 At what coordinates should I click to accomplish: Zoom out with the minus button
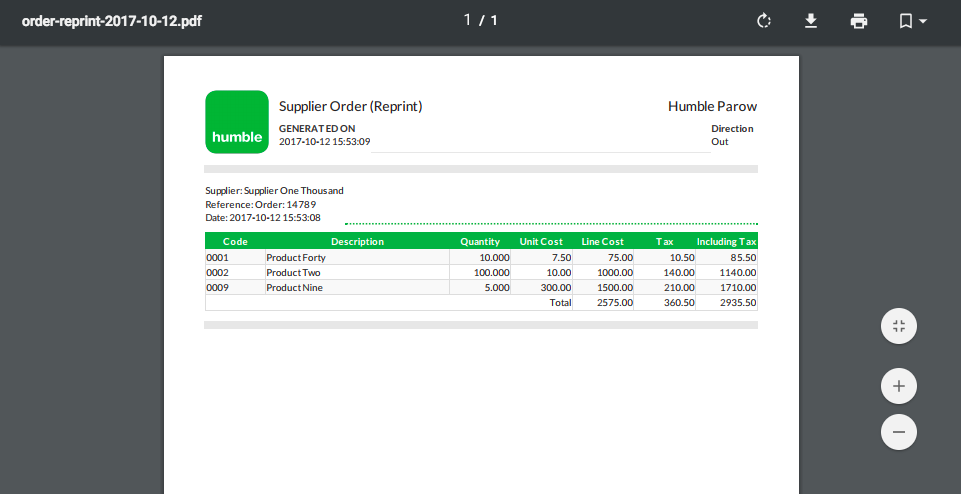pos(898,432)
